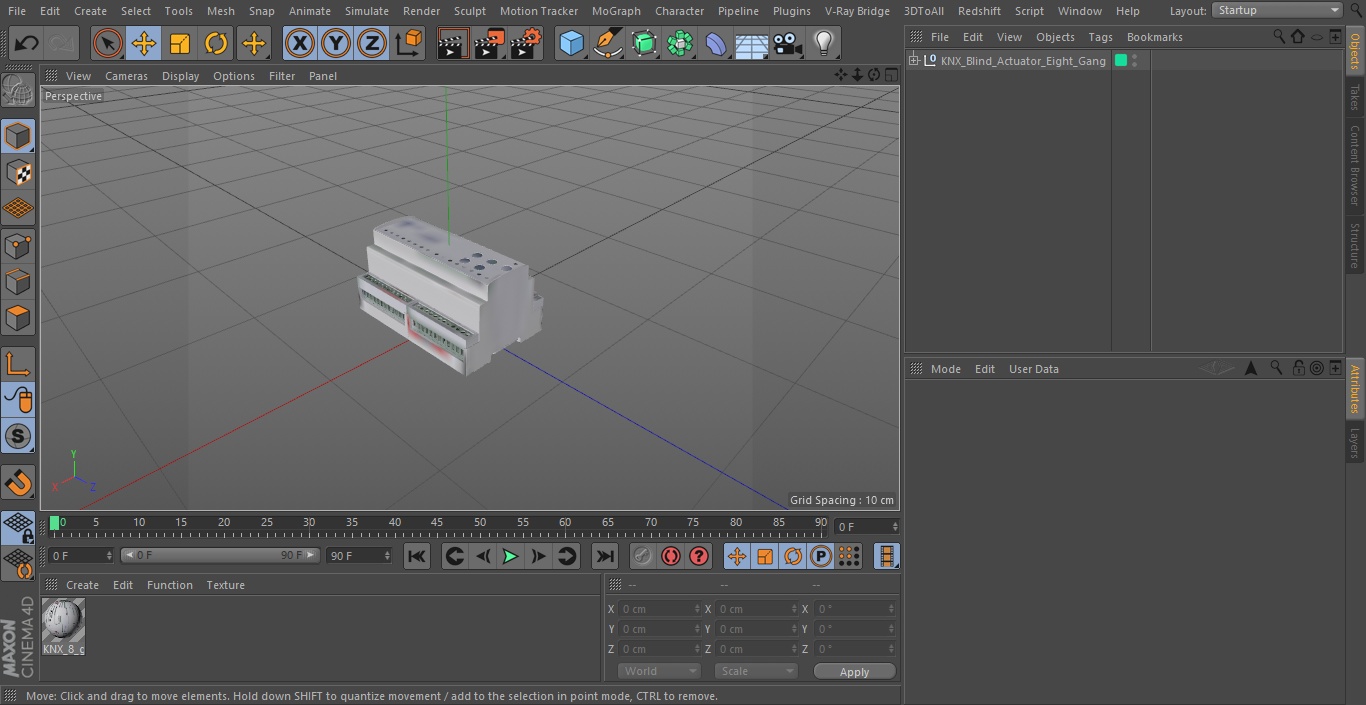1366x705 pixels.
Task: Switch to the Layers tab
Action: point(1355,442)
